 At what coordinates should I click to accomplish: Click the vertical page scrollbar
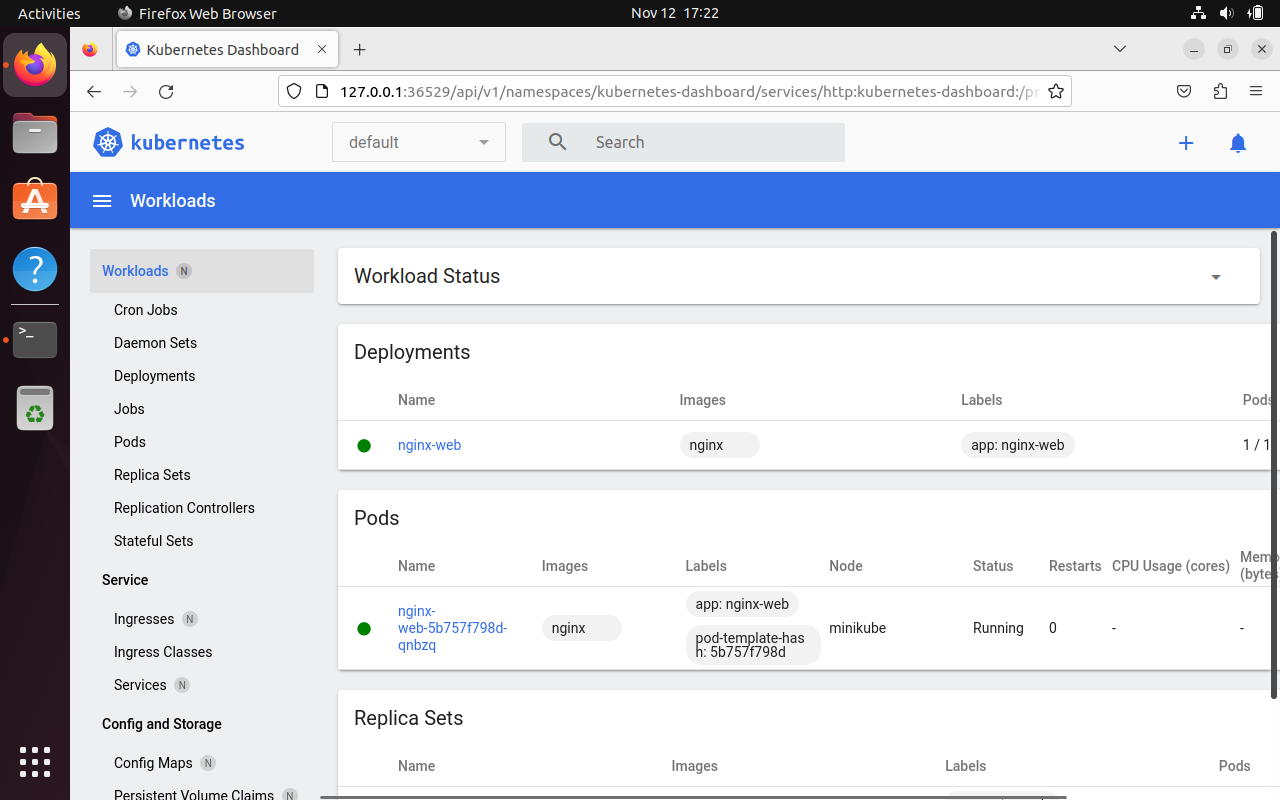point(1273,465)
